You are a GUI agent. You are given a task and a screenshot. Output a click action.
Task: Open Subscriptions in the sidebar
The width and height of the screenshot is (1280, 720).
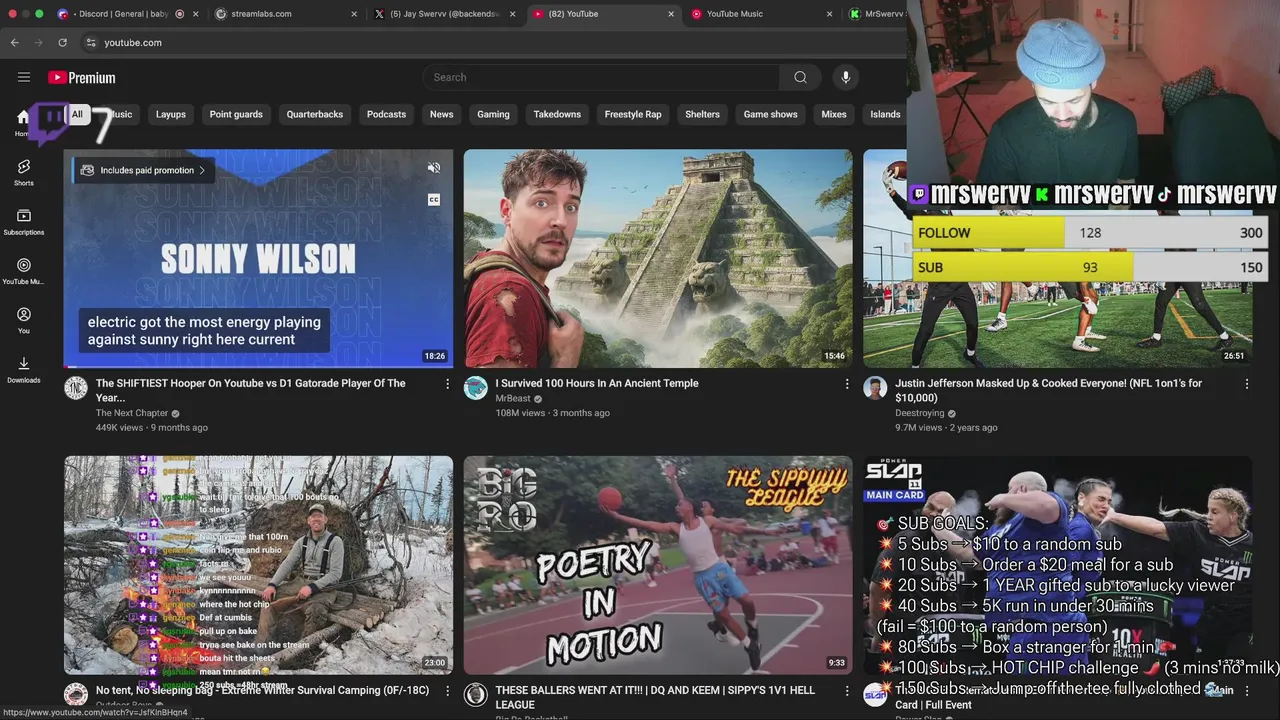[x=24, y=222]
